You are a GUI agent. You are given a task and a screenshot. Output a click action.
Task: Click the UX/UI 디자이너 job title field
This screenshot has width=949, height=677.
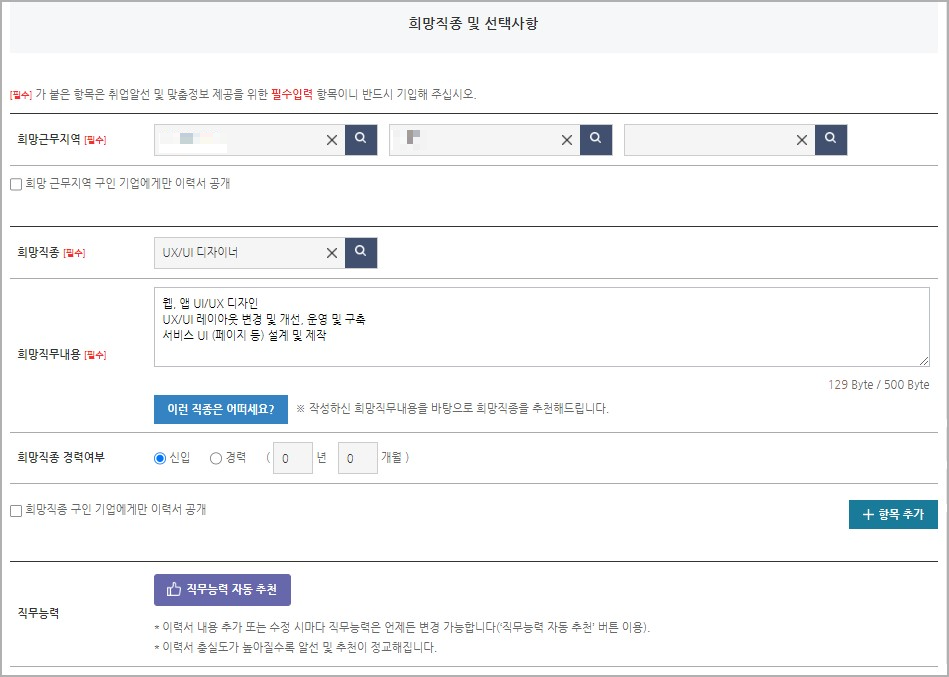[240, 252]
